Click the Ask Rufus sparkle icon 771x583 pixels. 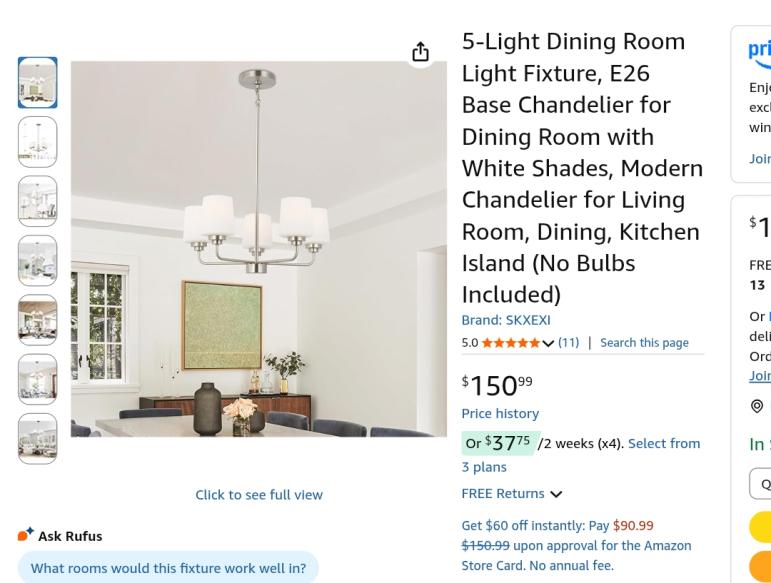click(26, 535)
